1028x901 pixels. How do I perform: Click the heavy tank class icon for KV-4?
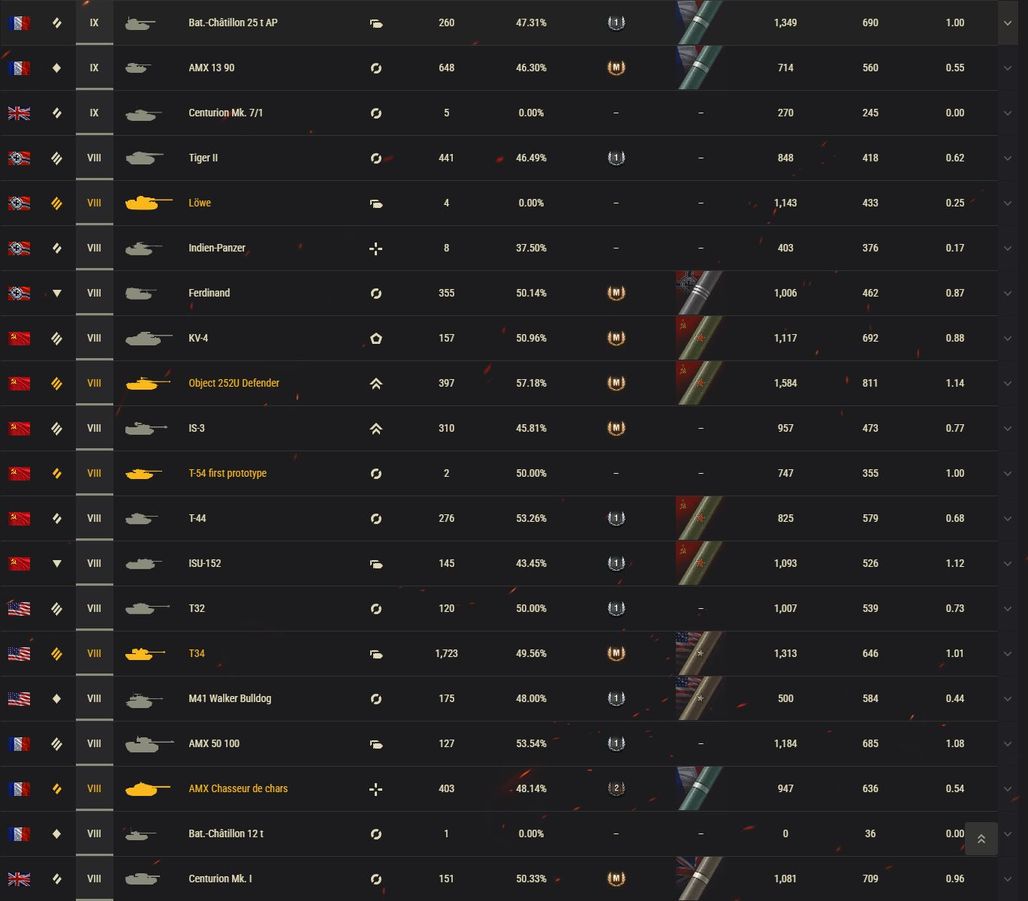(376, 338)
